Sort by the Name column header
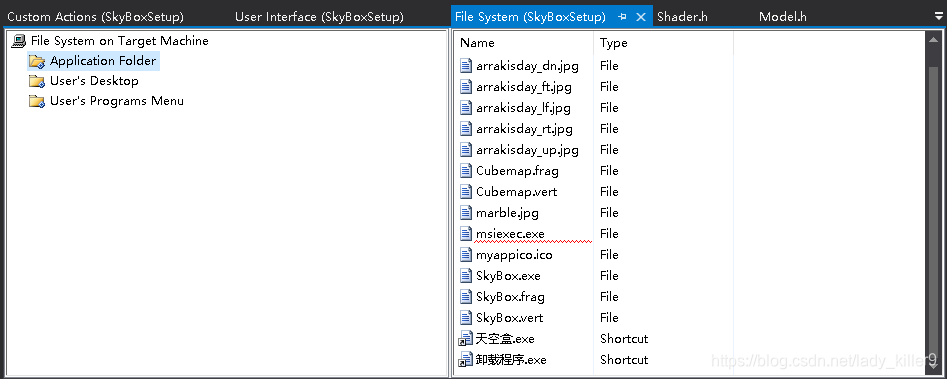 [477, 43]
